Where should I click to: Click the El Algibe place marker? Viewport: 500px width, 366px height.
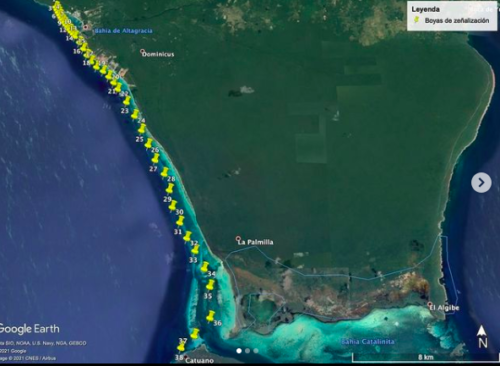(430, 304)
